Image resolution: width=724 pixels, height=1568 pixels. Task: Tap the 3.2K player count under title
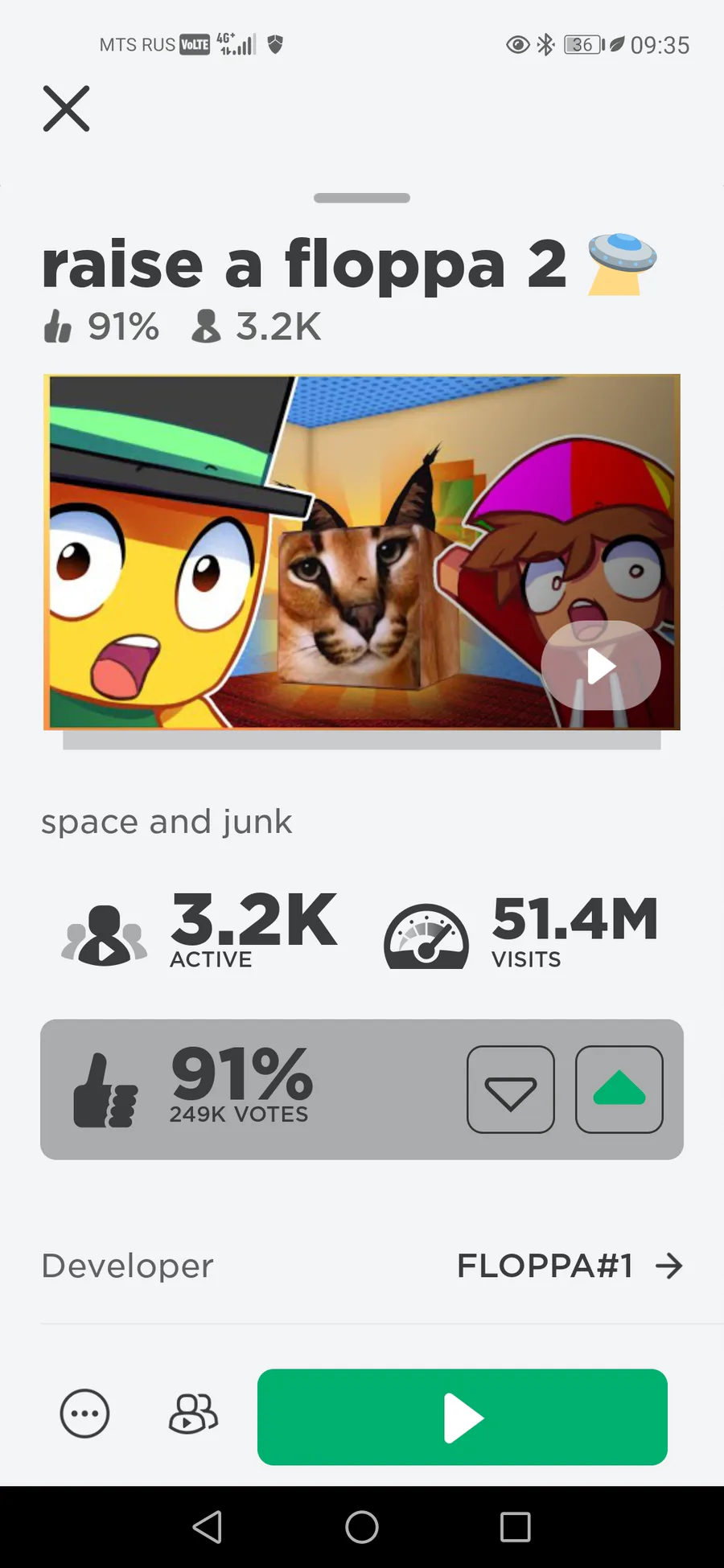pyautogui.click(x=256, y=326)
